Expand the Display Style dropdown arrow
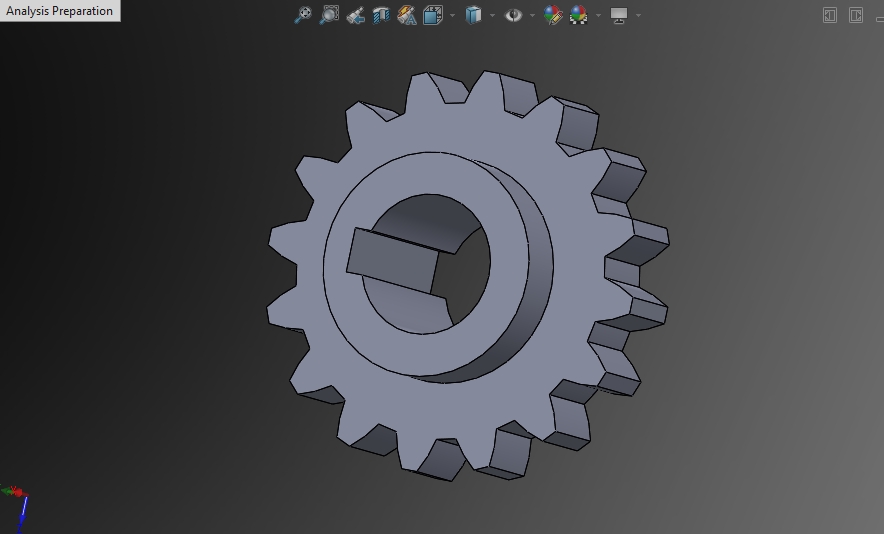The width and height of the screenshot is (884, 534). 492,15
